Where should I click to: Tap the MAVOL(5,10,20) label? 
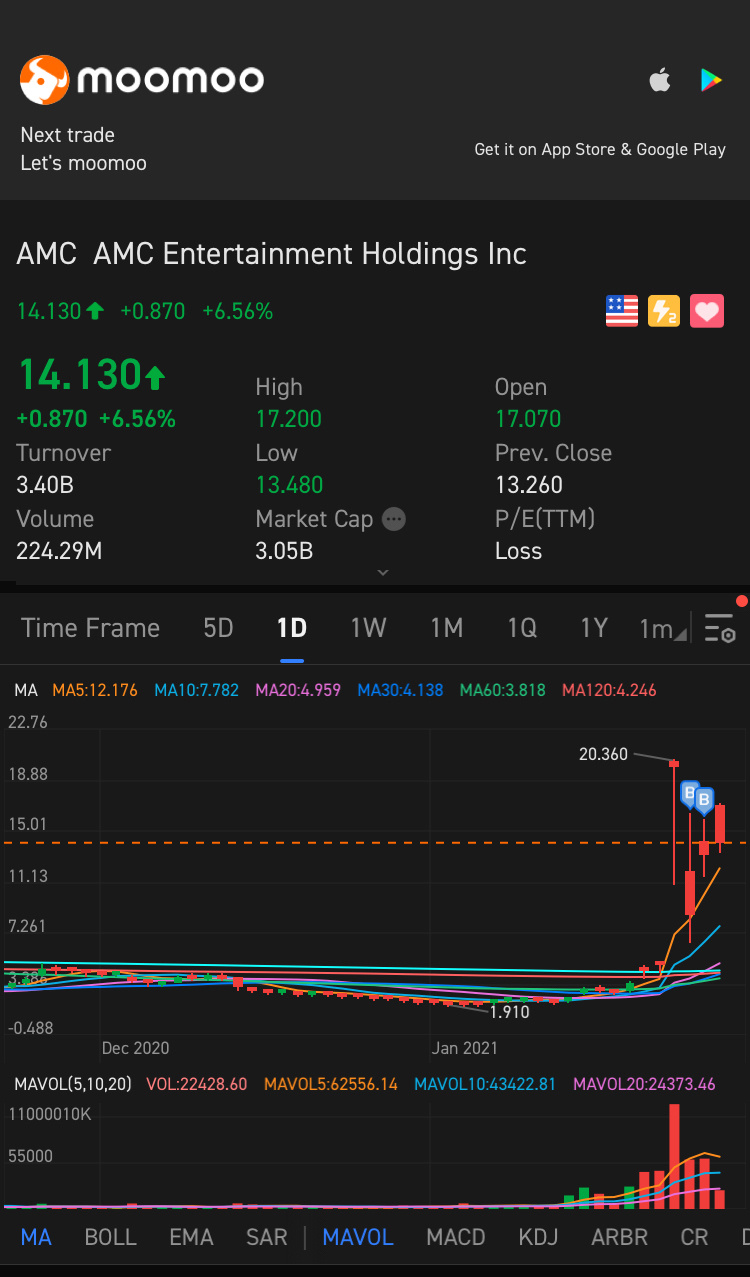71,1084
